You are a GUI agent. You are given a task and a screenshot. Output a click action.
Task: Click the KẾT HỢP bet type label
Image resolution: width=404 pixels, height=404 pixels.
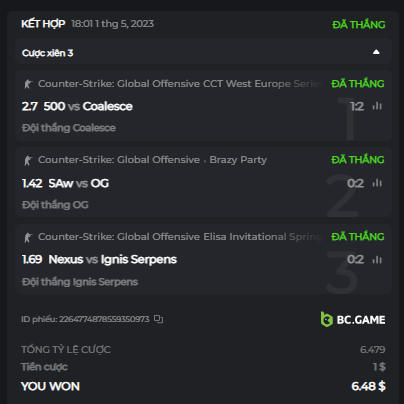click(x=43, y=24)
